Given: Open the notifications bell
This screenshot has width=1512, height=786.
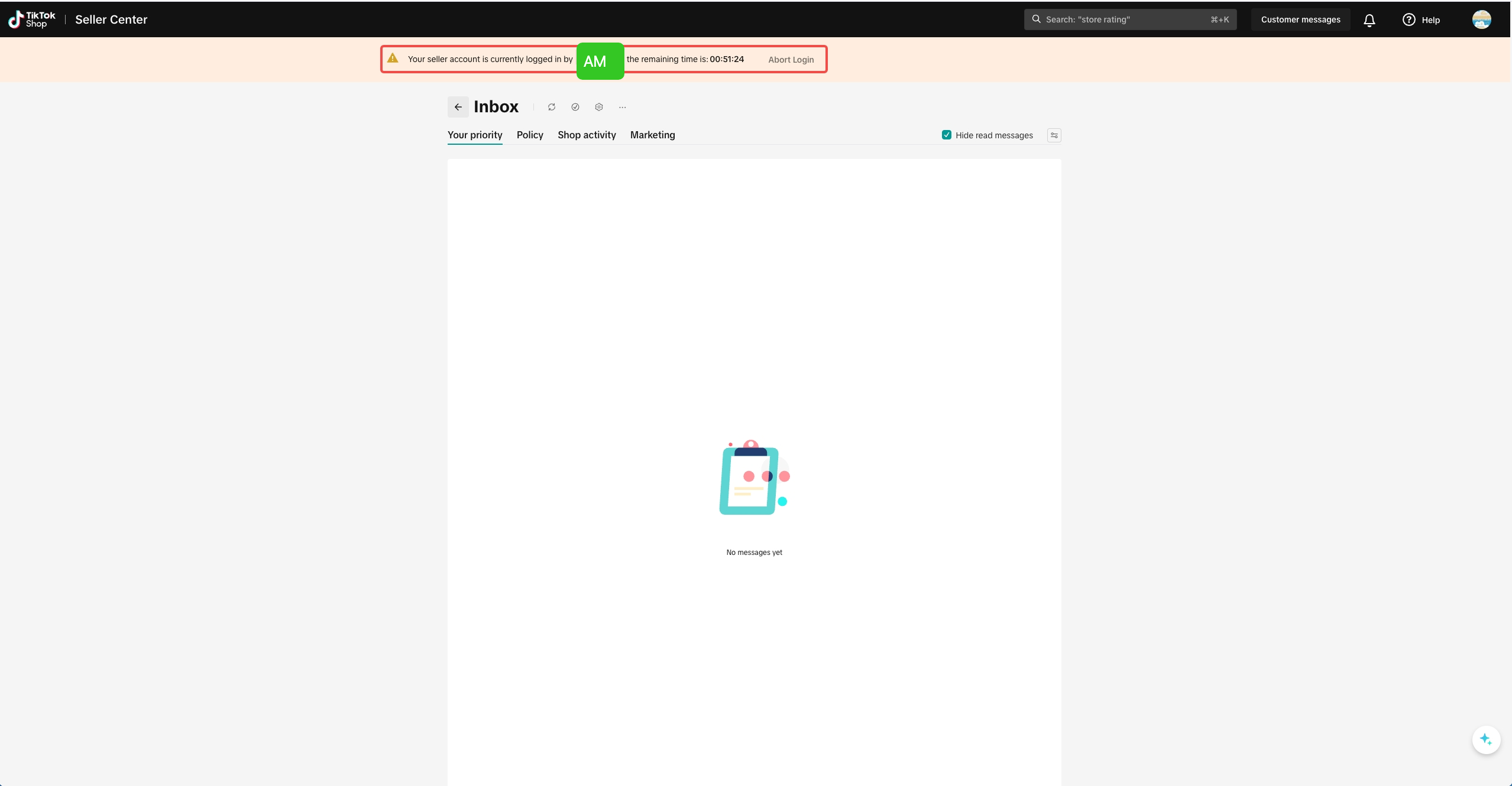Looking at the screenshot, I should coord(1369,20).
